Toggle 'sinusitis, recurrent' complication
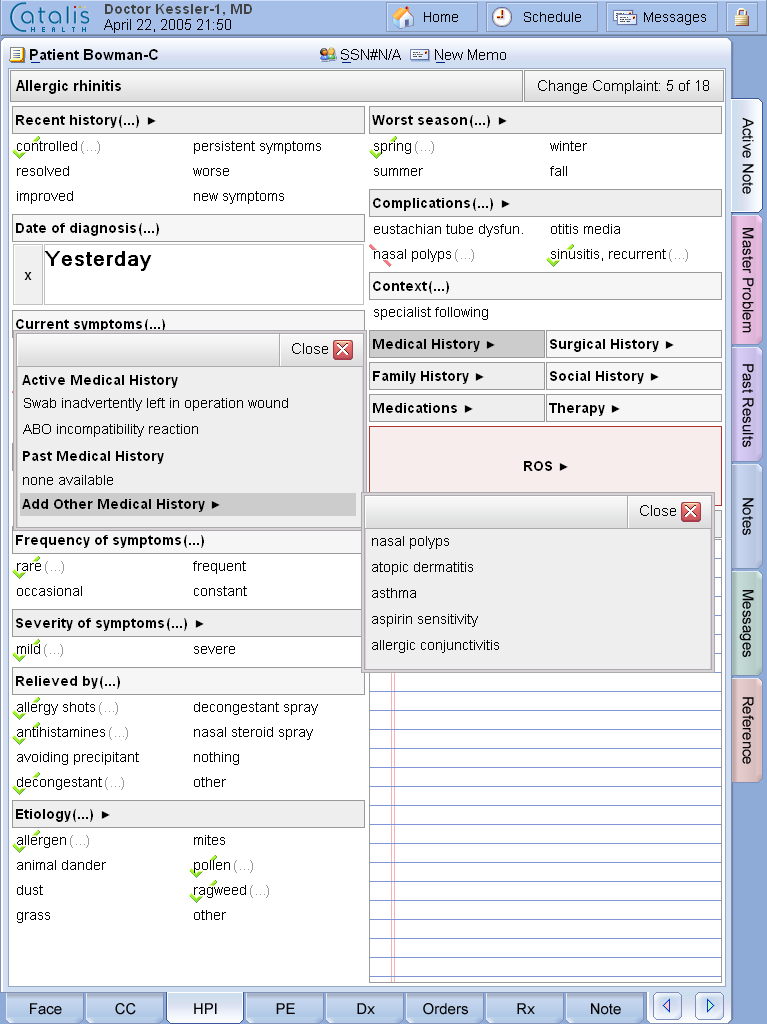Viewport: 767px width, 1024px height. coord(608,255)
